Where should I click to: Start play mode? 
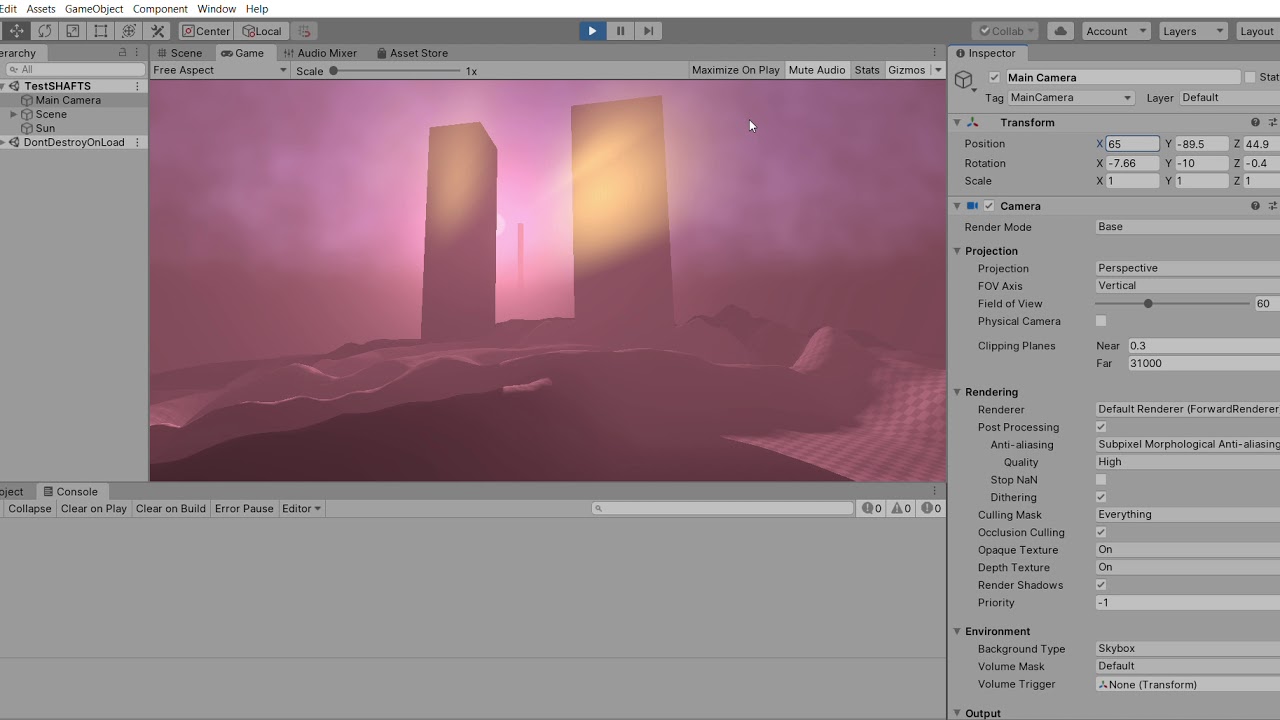pos(592,31)
